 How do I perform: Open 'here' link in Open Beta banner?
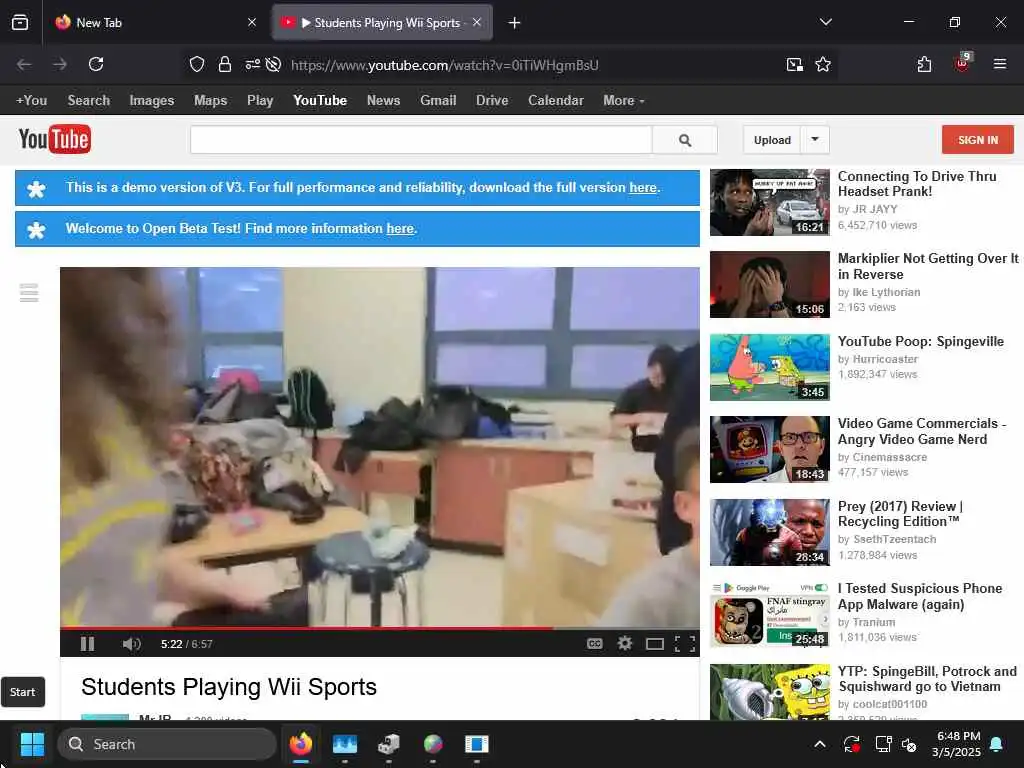(x=400, y=229)
